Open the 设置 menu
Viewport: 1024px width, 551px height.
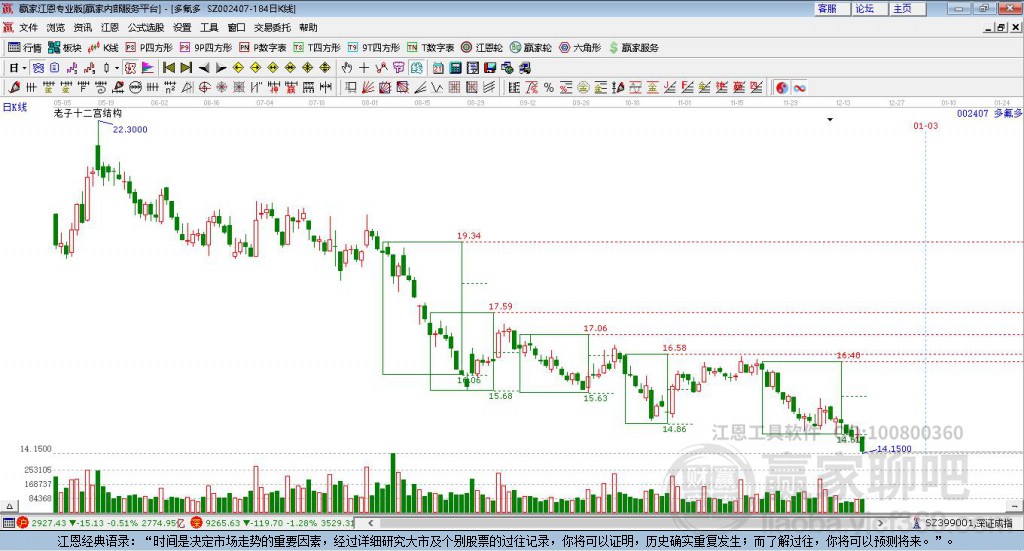tap(182, 27)
